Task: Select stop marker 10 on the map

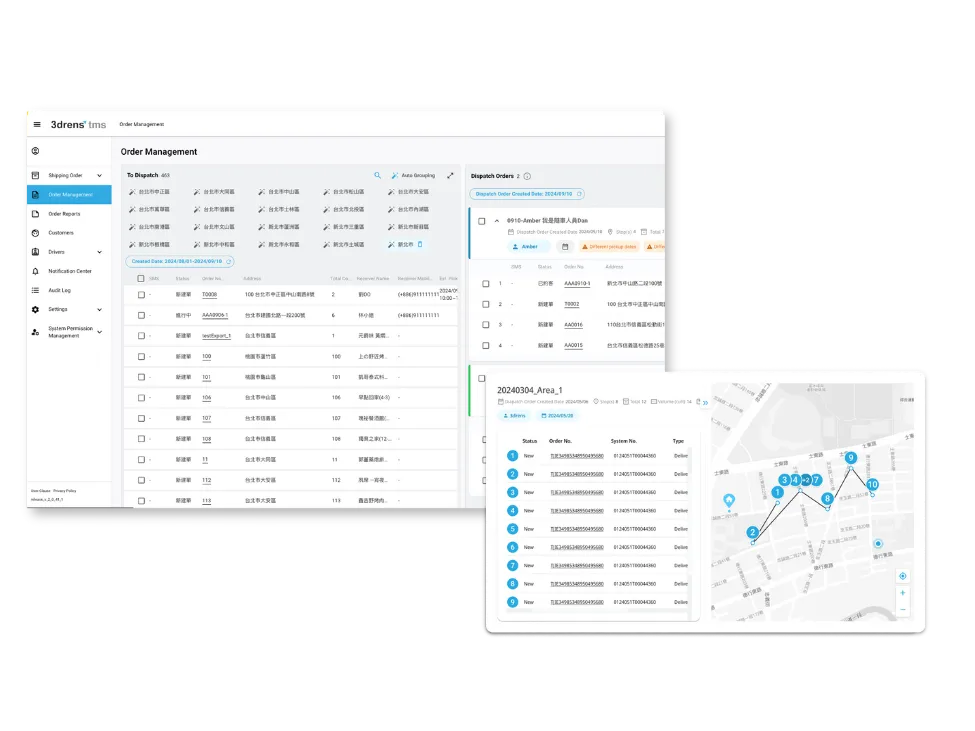Action: [x=872, y=484]
